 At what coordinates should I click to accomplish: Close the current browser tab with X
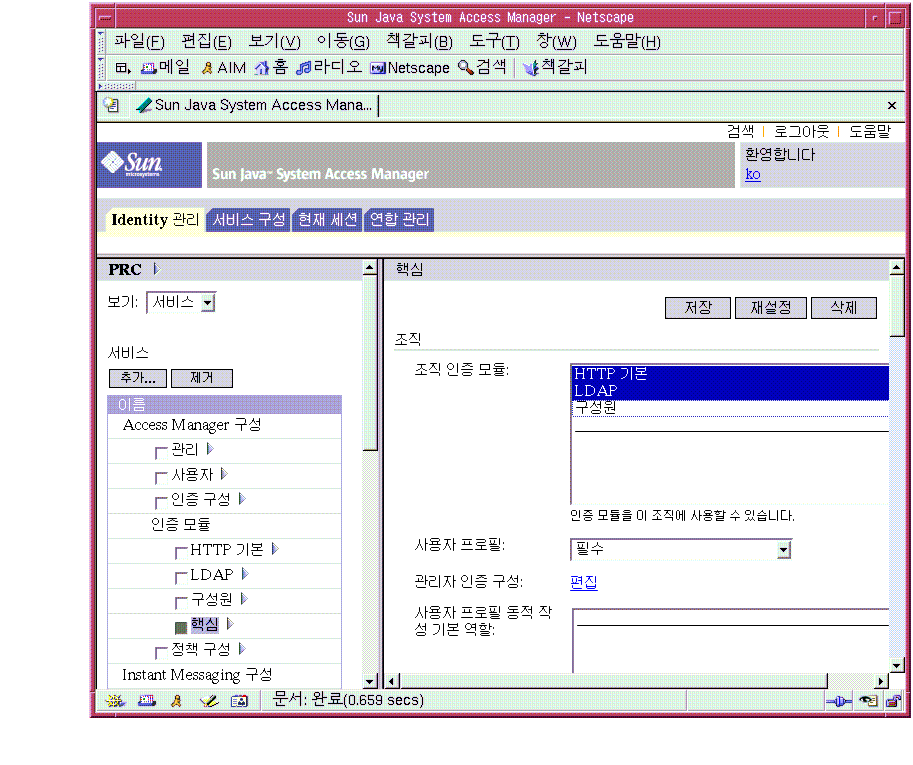click(891, 105)
